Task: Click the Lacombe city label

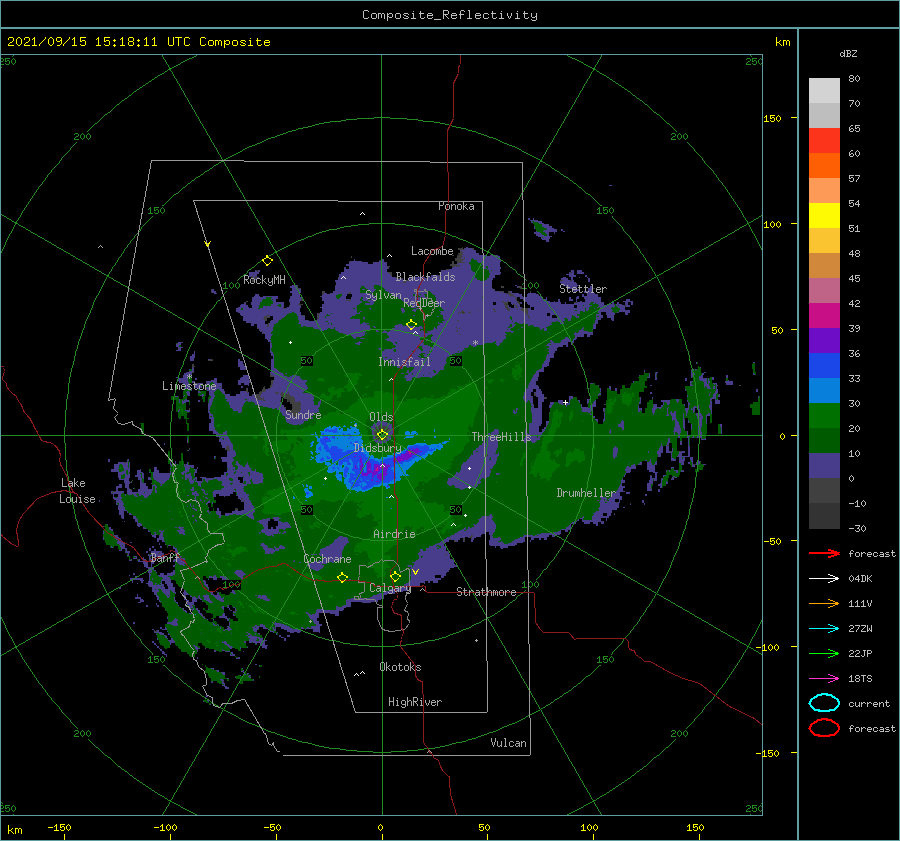Action: 432,251
